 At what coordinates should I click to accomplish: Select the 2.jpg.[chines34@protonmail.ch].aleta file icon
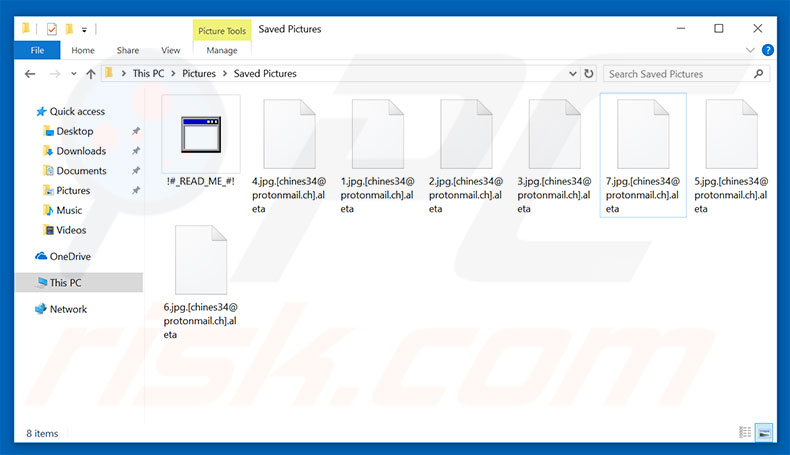pyautogui.click(x=466, y=134)
